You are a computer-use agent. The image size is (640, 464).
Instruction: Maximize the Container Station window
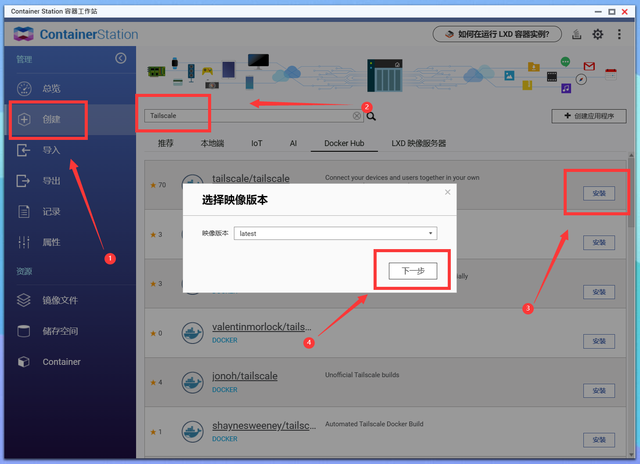click(x=611, y=12)
